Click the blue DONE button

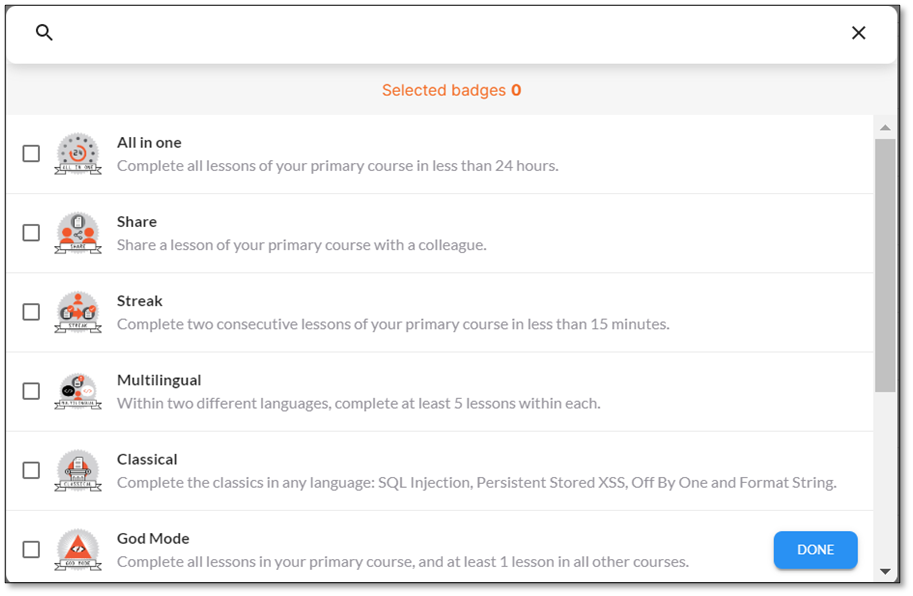point(815,549)
